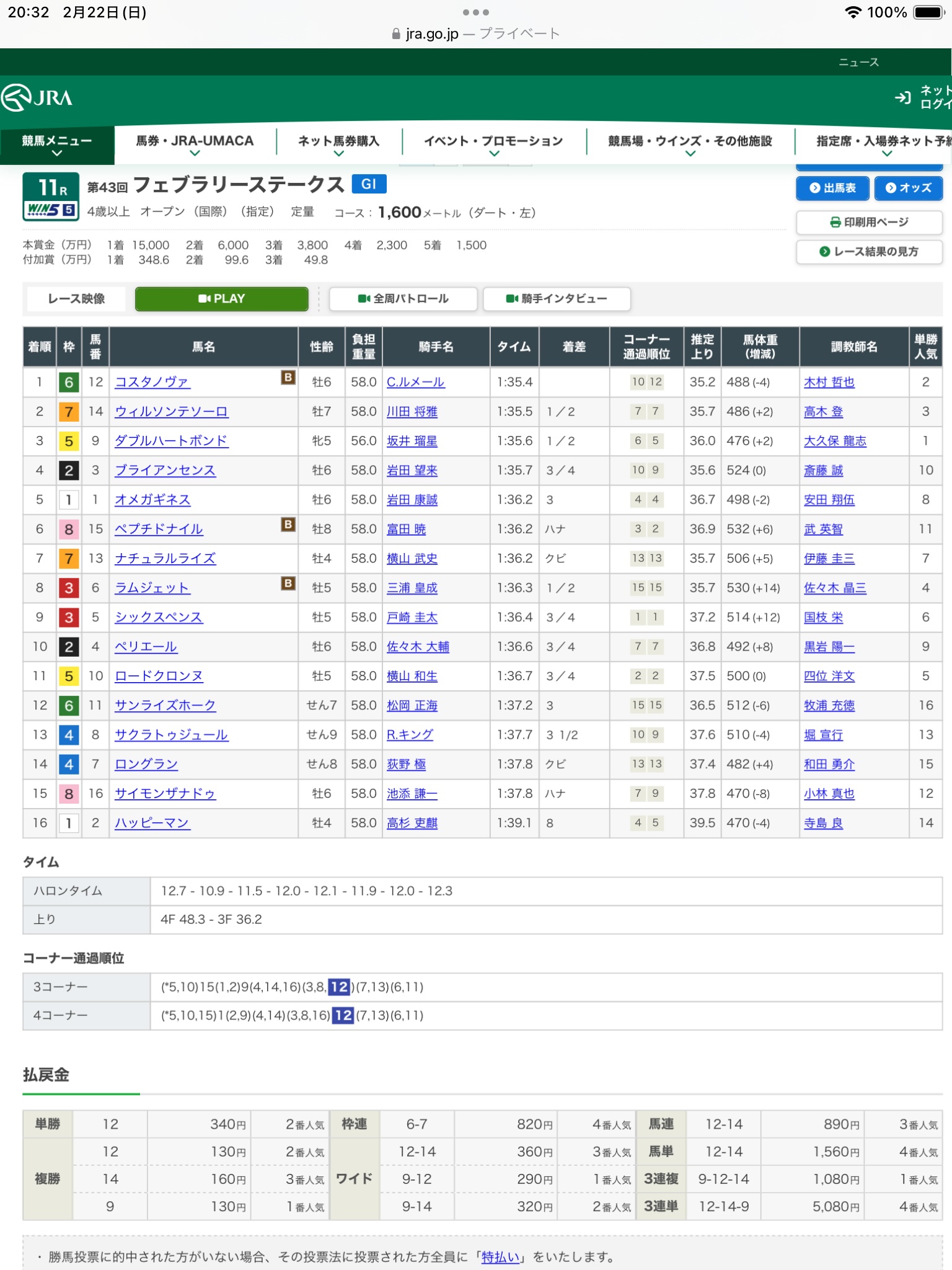Open trainer page for 武 英智

(823, 529)
